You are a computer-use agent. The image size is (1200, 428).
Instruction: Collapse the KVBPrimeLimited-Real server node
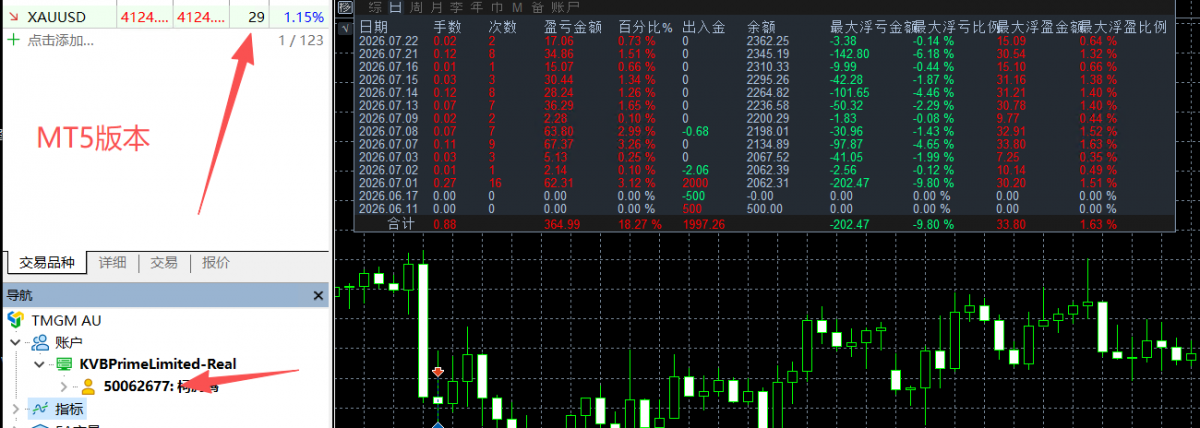40,364
